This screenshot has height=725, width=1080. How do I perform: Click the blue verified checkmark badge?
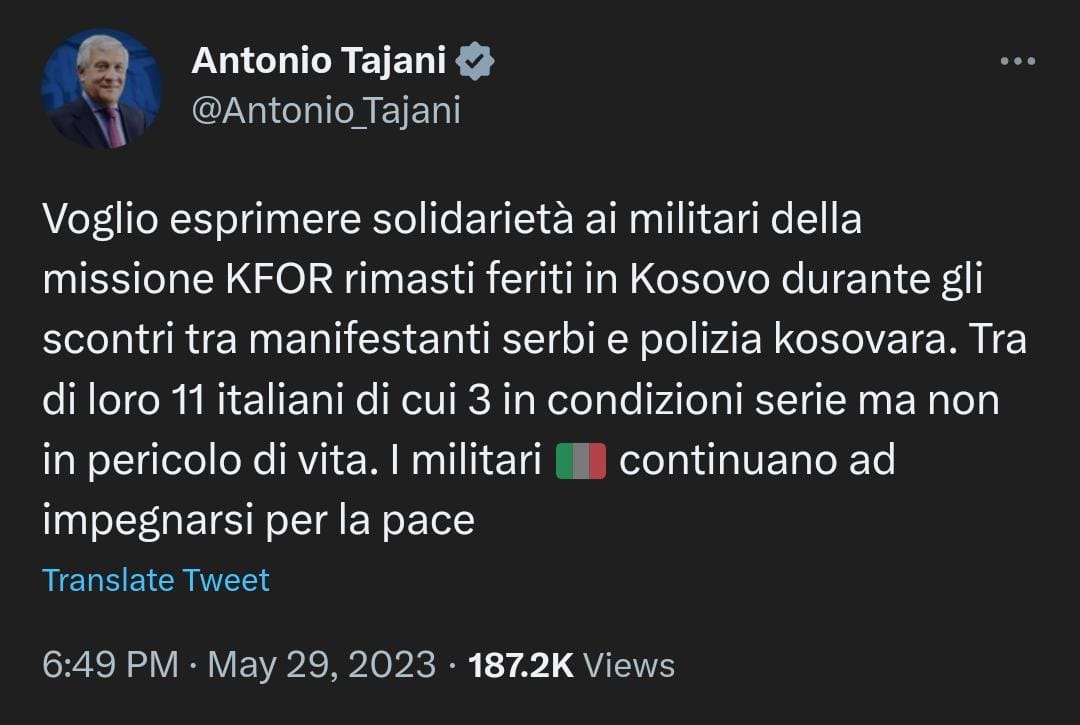click(475, 62)
